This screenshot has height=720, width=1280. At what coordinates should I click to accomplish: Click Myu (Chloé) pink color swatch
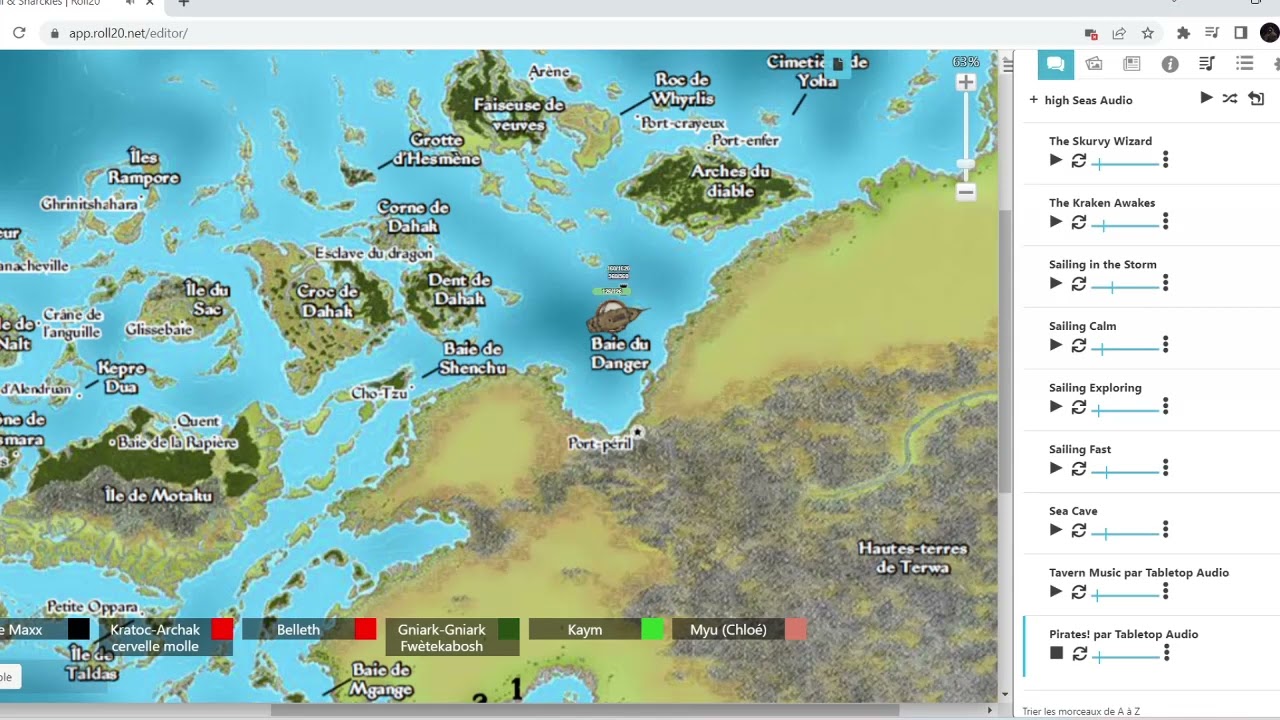[796, 629]
